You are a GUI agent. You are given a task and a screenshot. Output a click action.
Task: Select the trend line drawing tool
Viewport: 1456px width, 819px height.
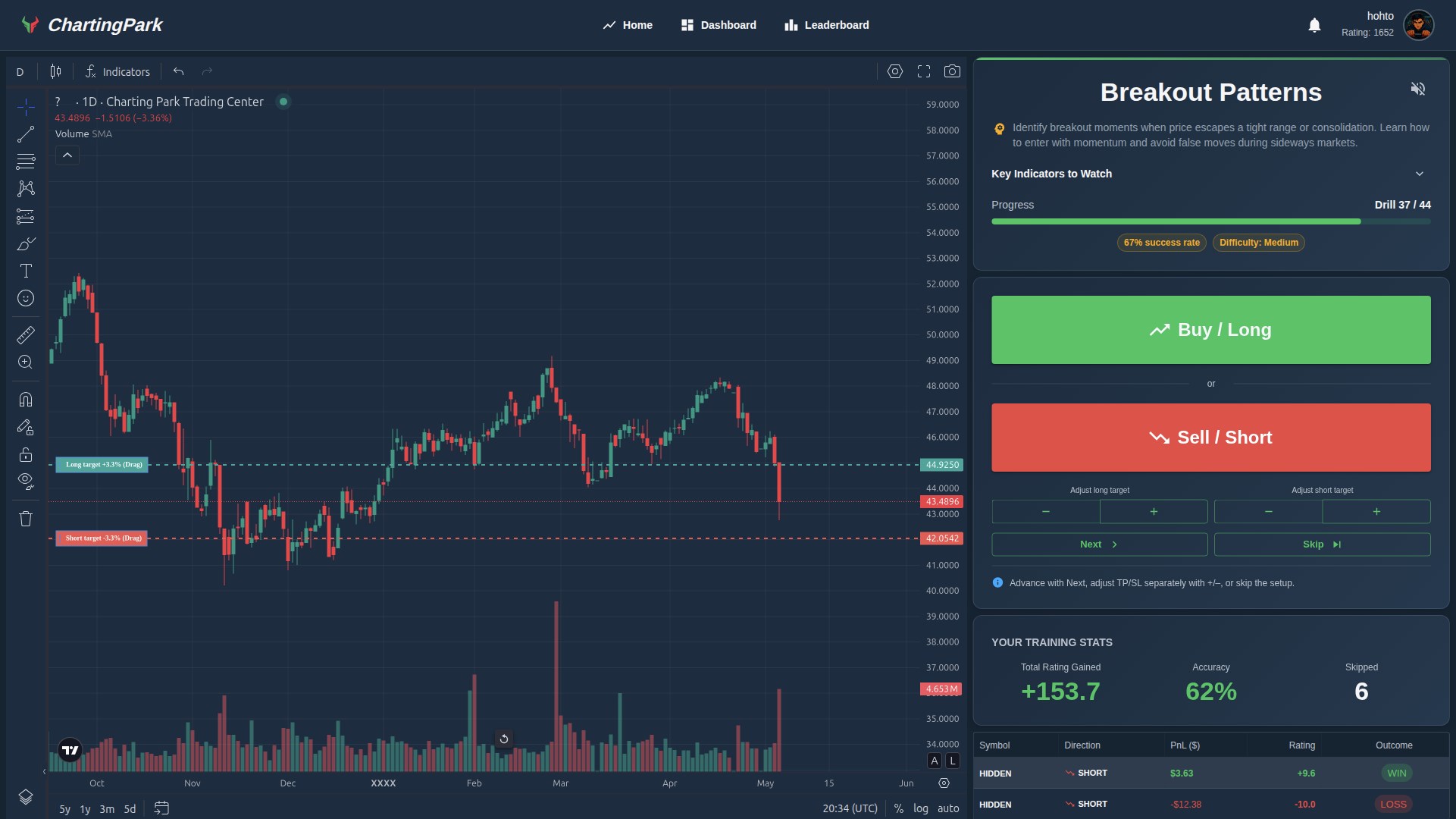[26, 134]
